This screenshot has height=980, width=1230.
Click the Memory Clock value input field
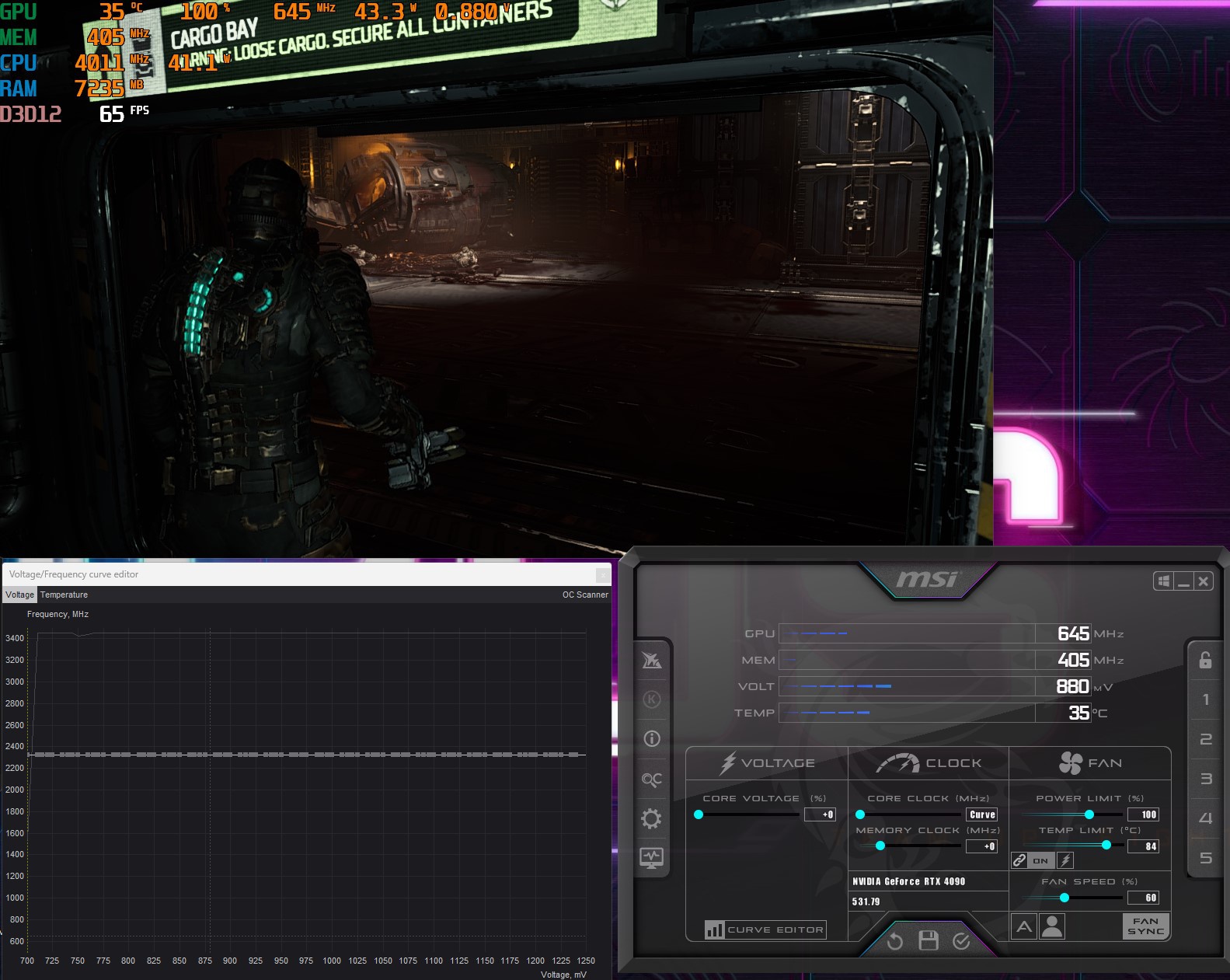coord(981,846)
